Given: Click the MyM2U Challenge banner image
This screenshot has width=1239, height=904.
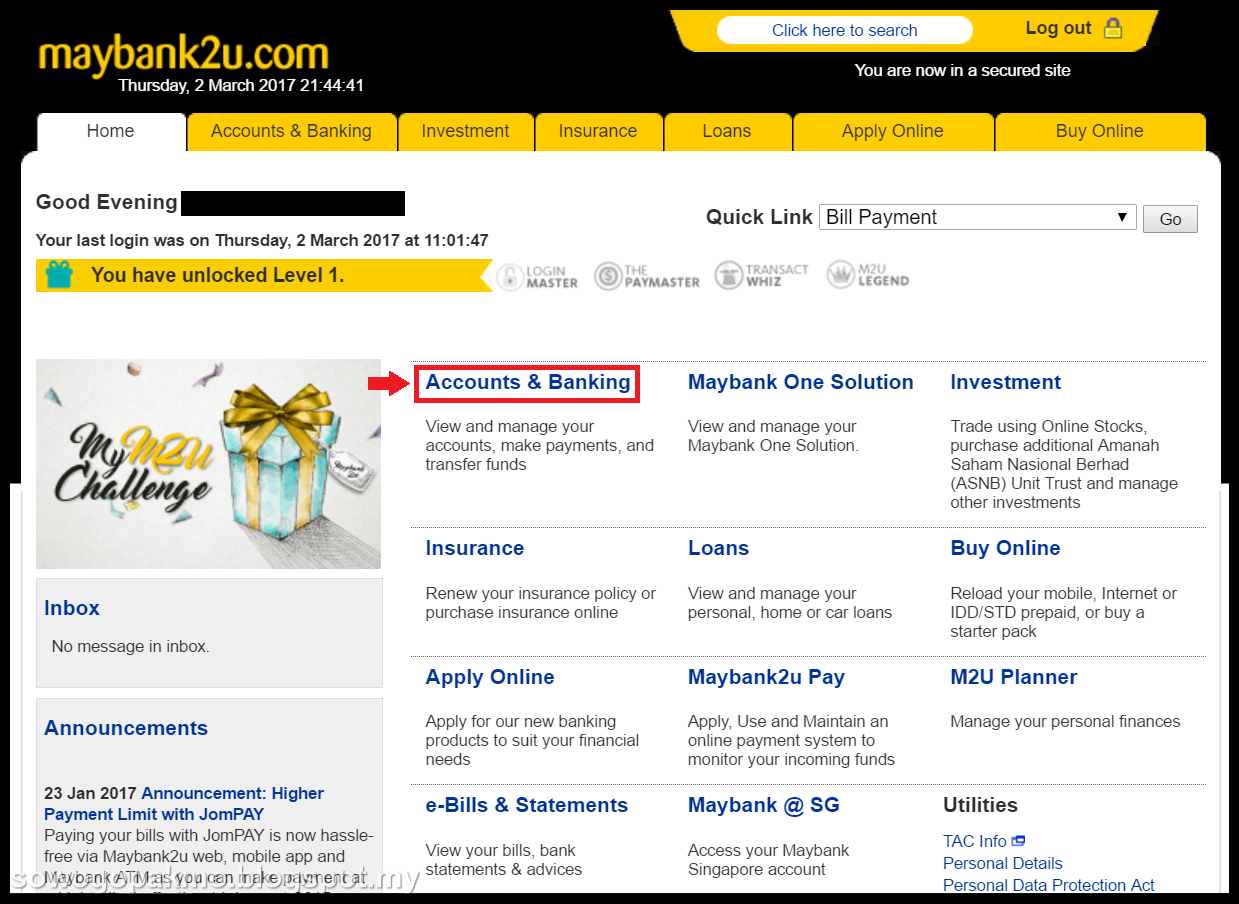Looking at the screenshot, I should (208, 464).
